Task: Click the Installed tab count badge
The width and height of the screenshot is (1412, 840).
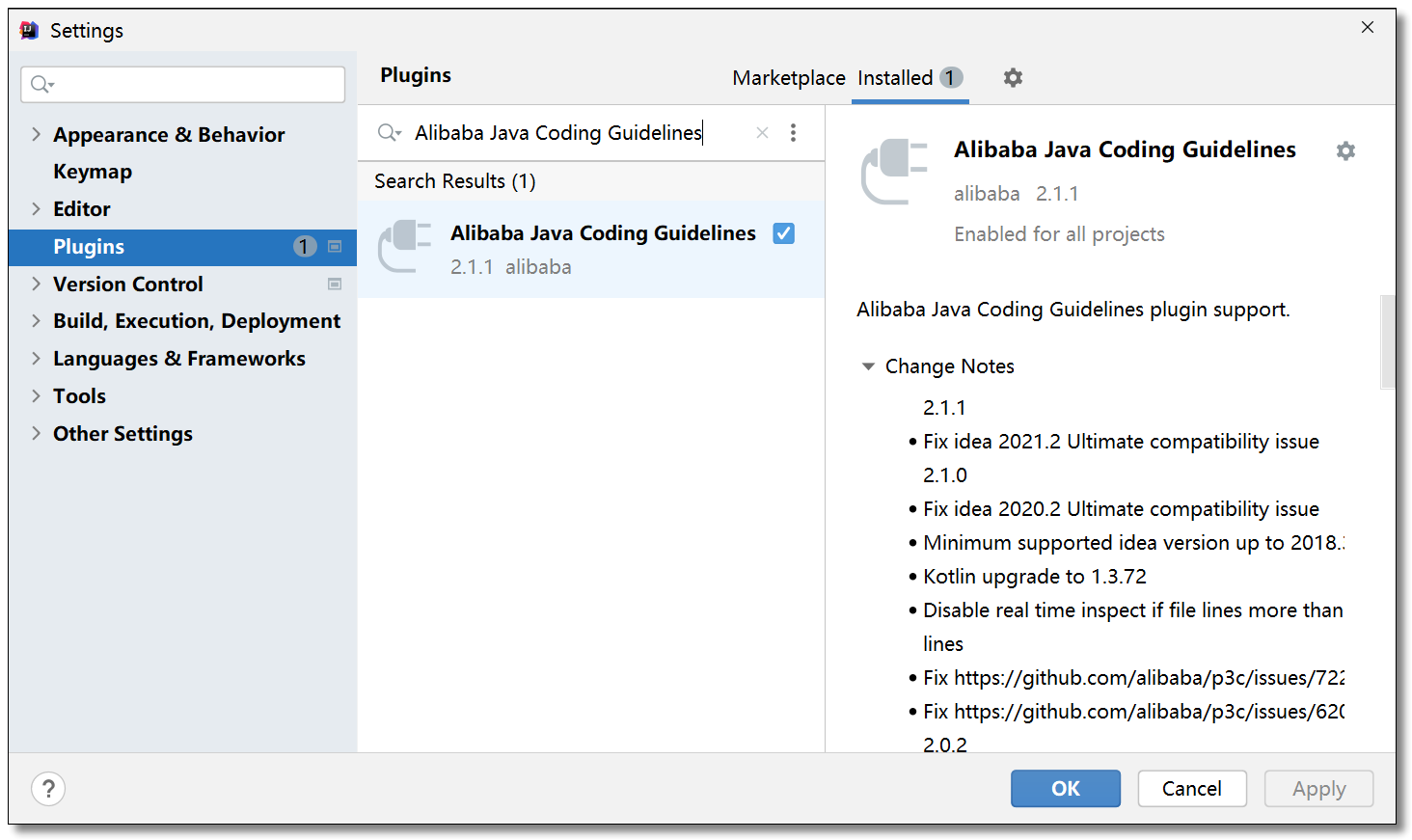Action: click(951, 77)
